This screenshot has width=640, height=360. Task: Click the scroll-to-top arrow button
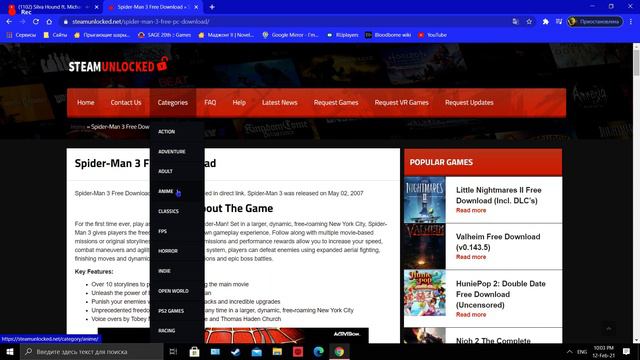coord(609,329)
